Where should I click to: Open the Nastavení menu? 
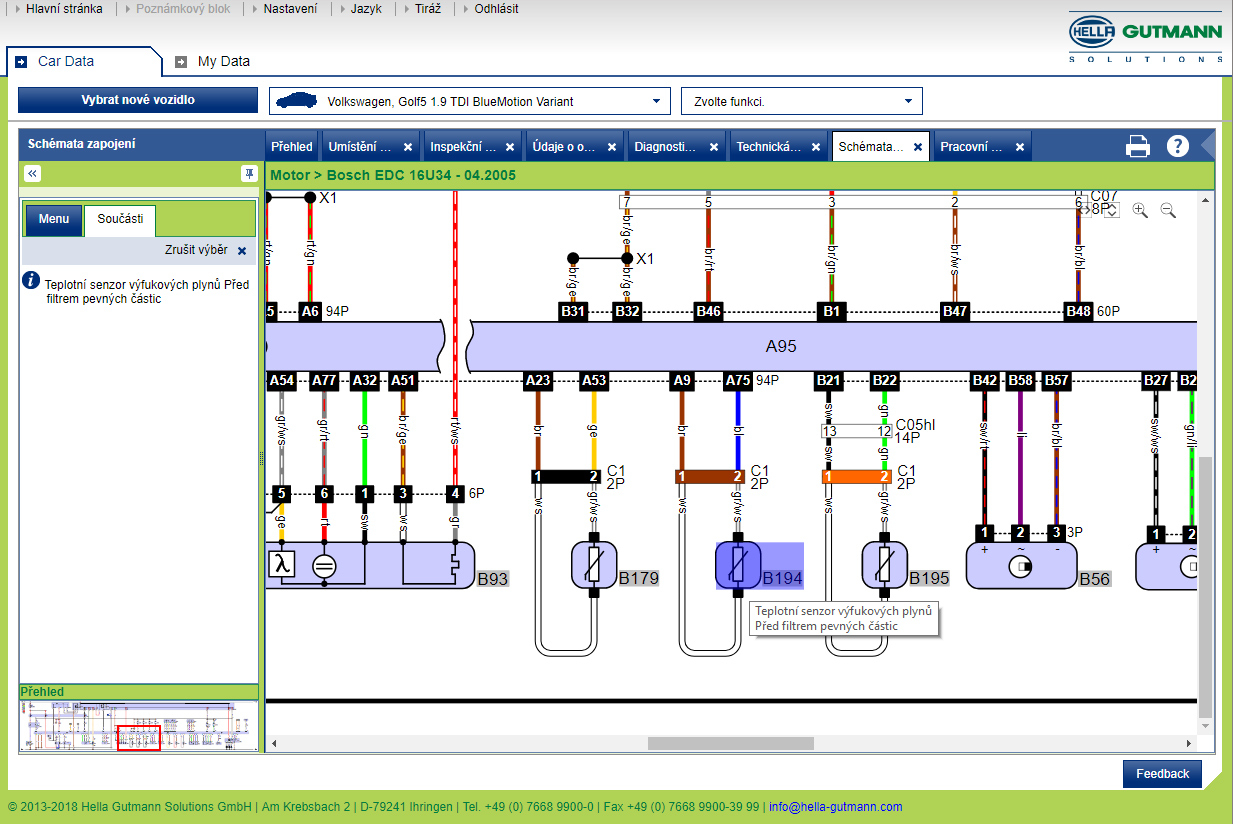[x=290, y=9]
